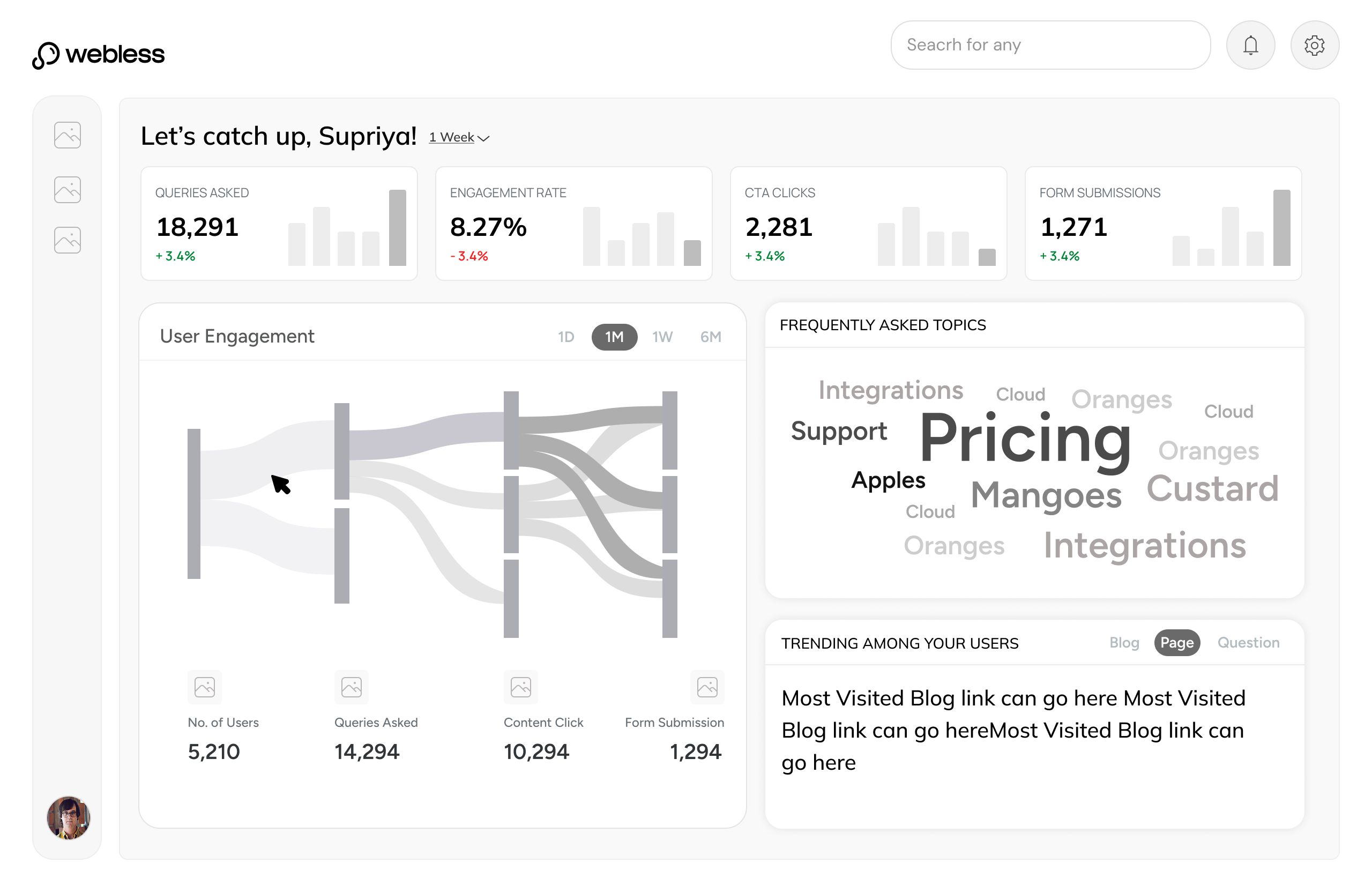Viewport: 1372px width, 892px height.
Task: Switch to the Blog trending tab
Action: [x=1123, y=642]
